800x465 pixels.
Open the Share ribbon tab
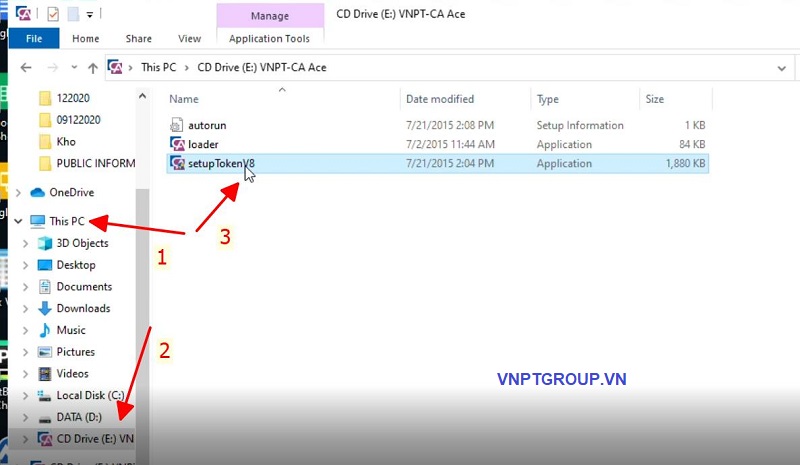pyautogui.click(x=138, y=39)
